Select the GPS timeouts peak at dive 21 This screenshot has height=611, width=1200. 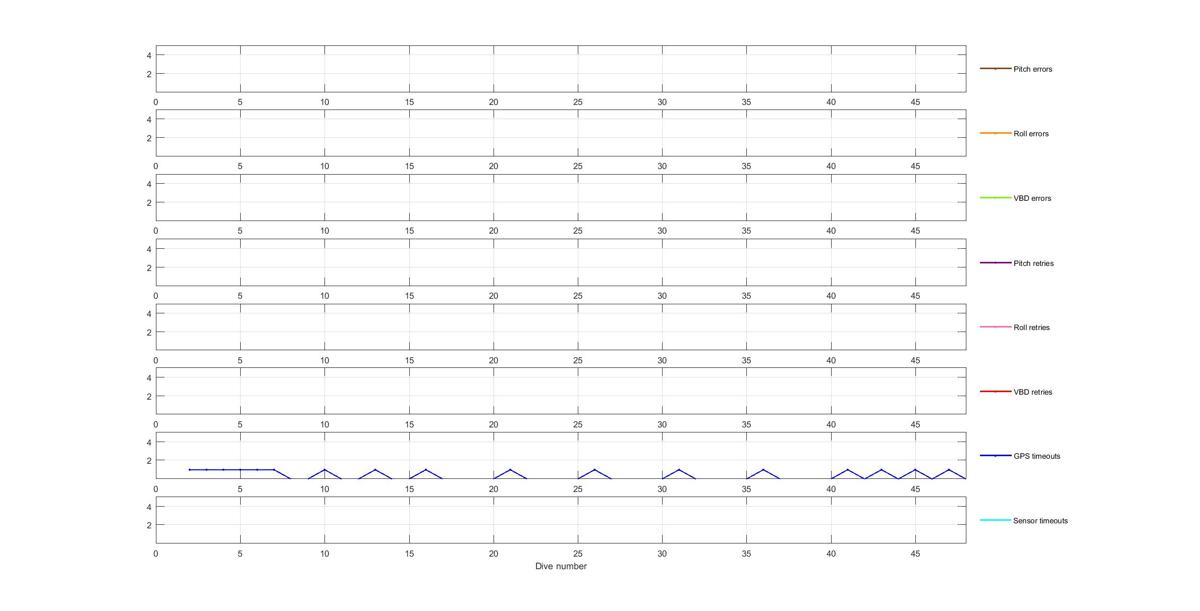[x=510, y=470]
